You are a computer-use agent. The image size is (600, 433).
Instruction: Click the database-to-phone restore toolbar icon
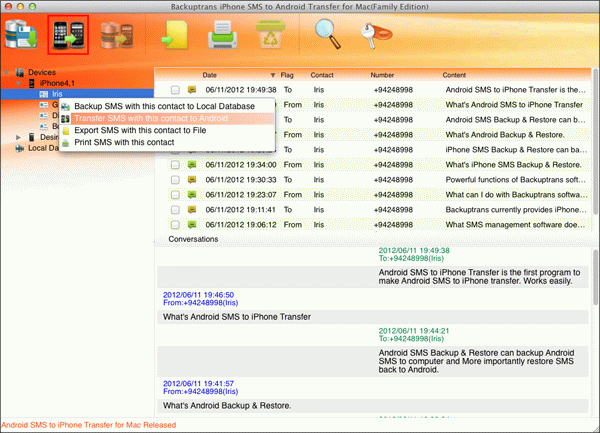[117, 35]
